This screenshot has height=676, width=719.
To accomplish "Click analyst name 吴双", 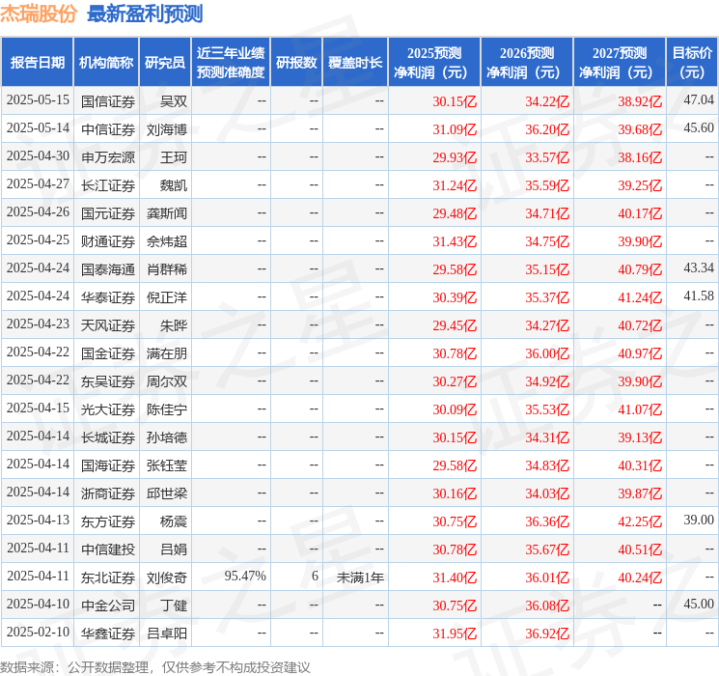I will tap(173, 101).
